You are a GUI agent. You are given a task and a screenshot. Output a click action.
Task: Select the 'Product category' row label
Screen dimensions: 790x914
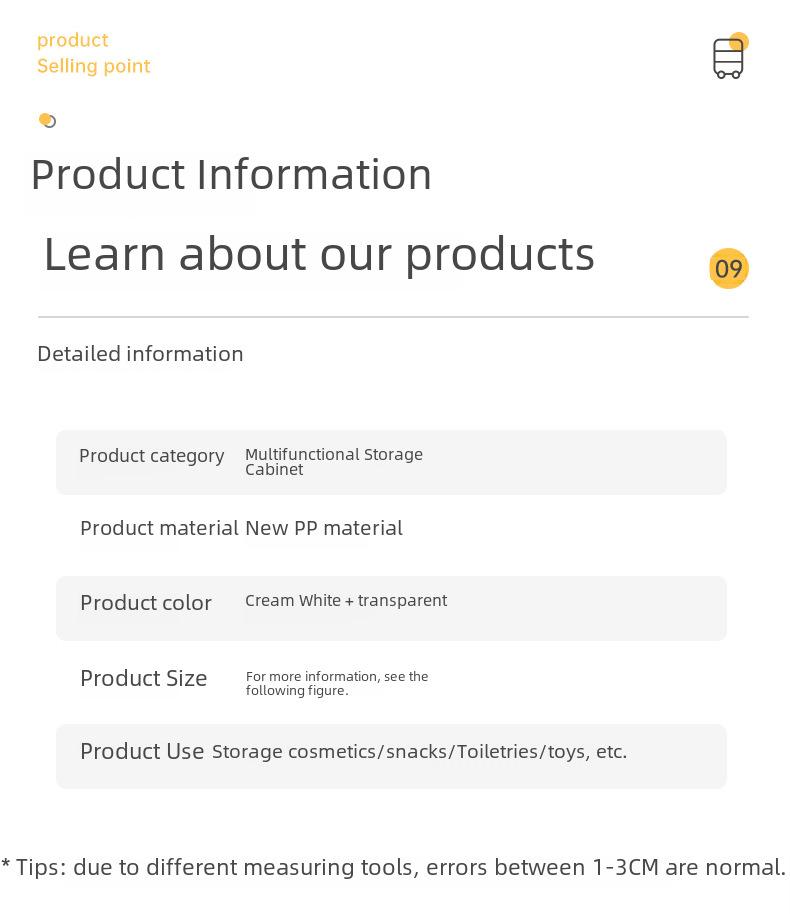(152, 456)
